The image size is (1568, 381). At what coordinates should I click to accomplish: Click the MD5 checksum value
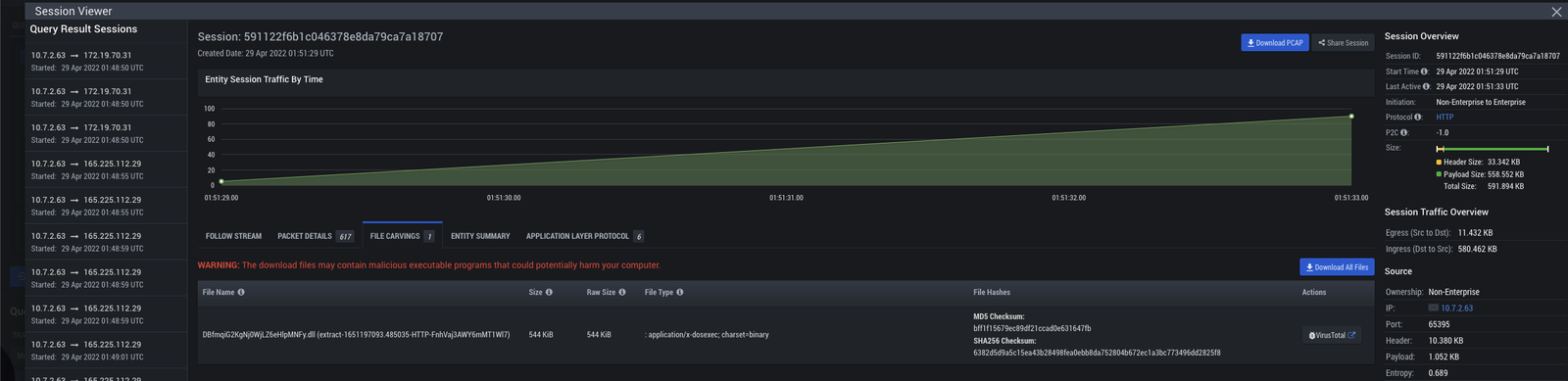coord(1032,329)
